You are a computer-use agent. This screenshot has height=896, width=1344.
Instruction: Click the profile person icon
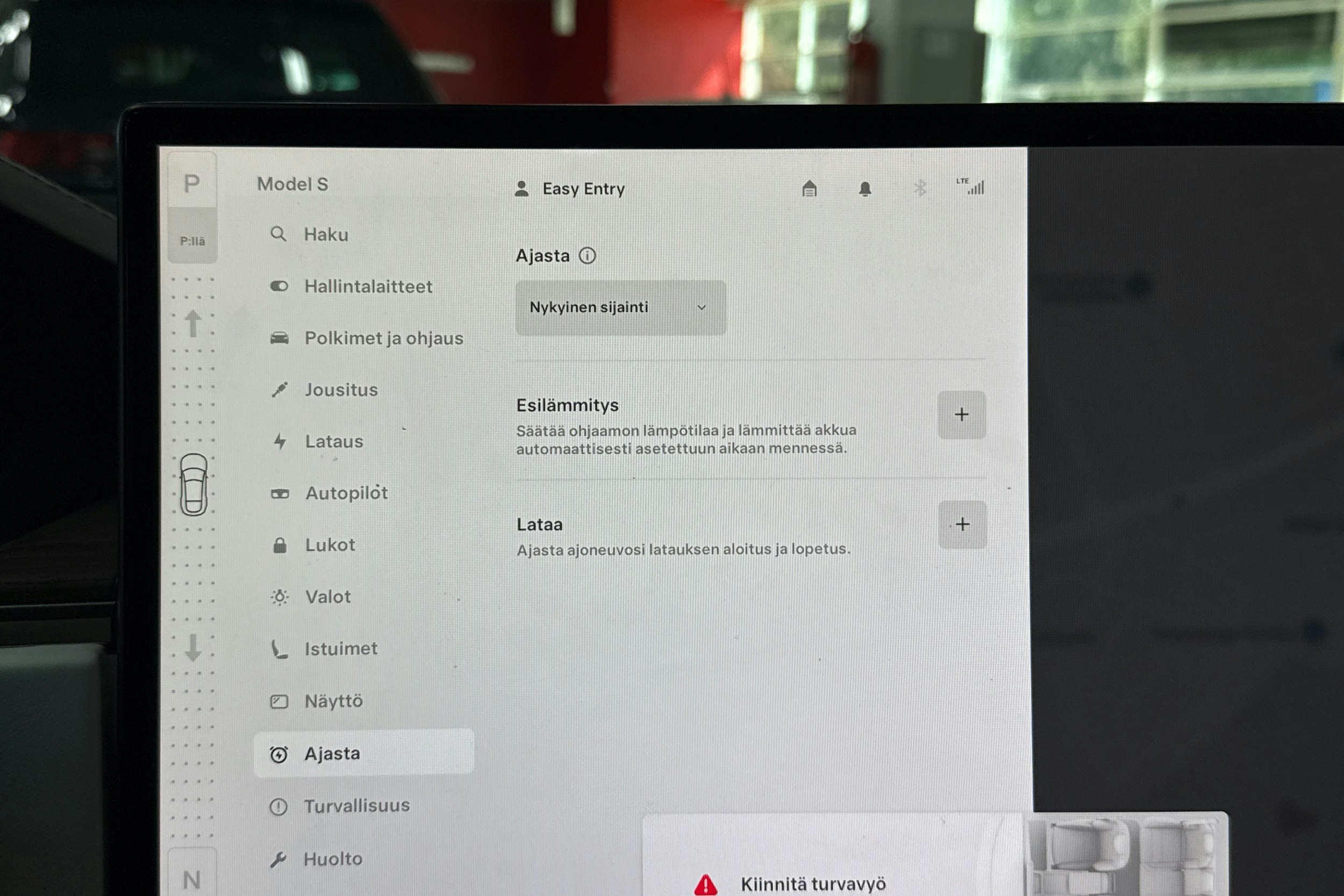click(521, 189)
